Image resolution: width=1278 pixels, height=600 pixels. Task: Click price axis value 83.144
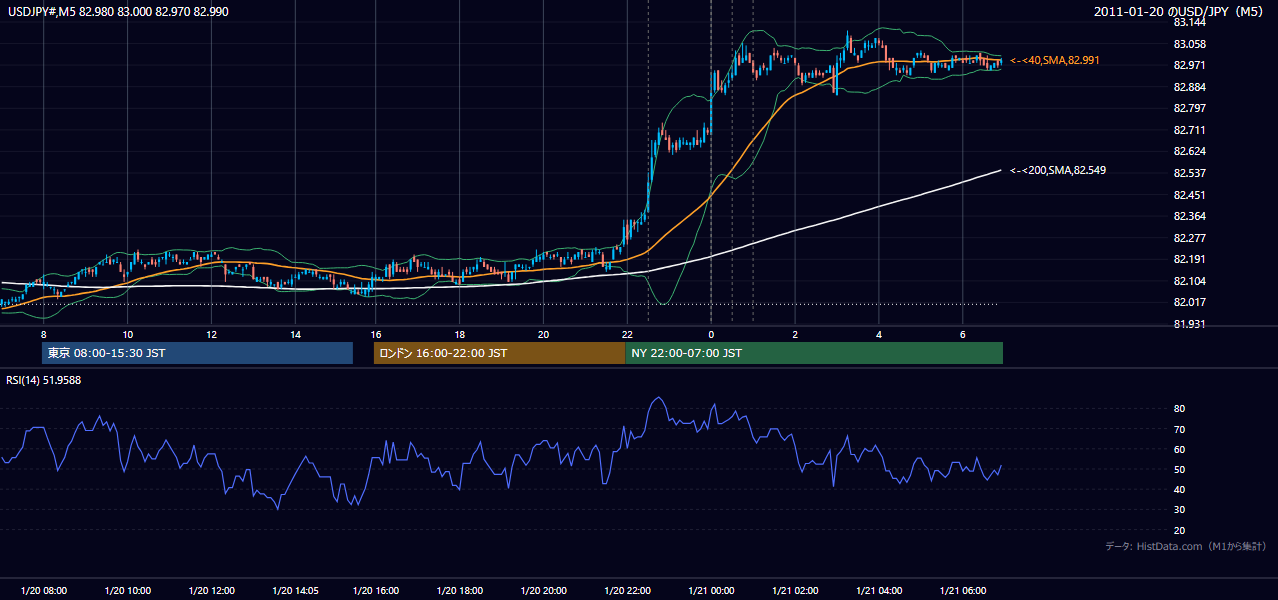pos(1189,22)
